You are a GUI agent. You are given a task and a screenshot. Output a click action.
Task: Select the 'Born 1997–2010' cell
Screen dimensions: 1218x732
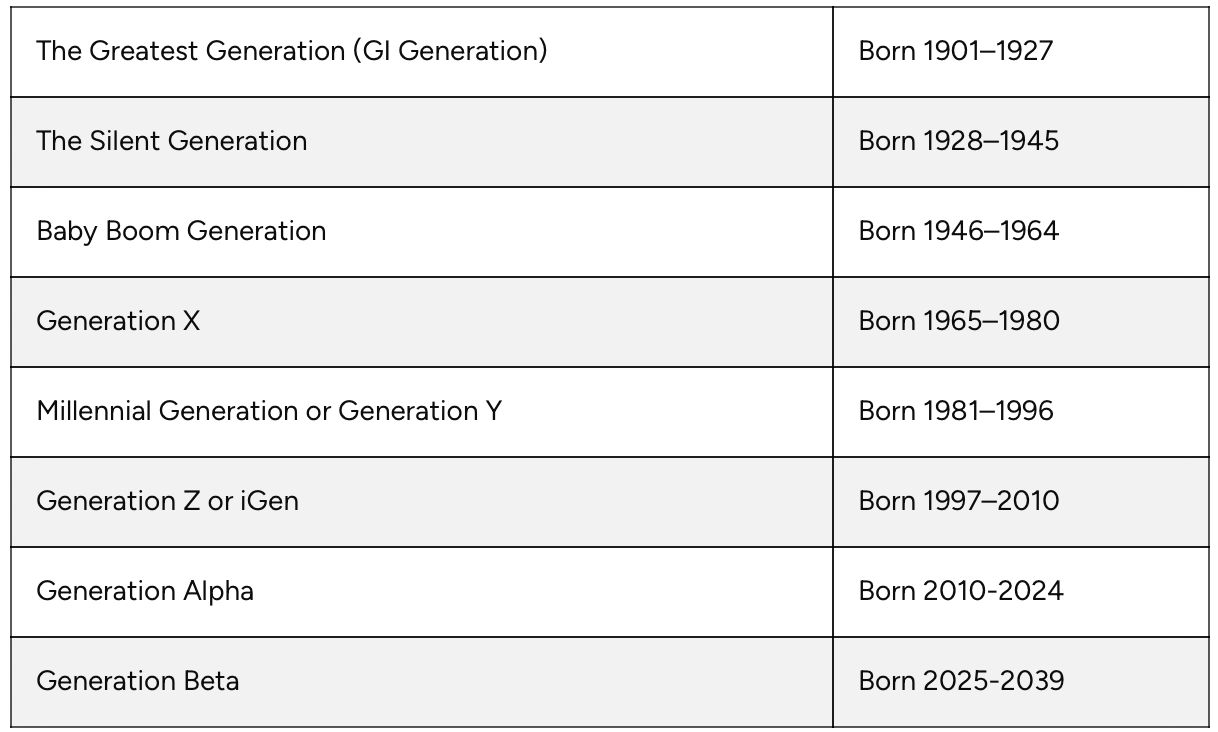[958, 501]
